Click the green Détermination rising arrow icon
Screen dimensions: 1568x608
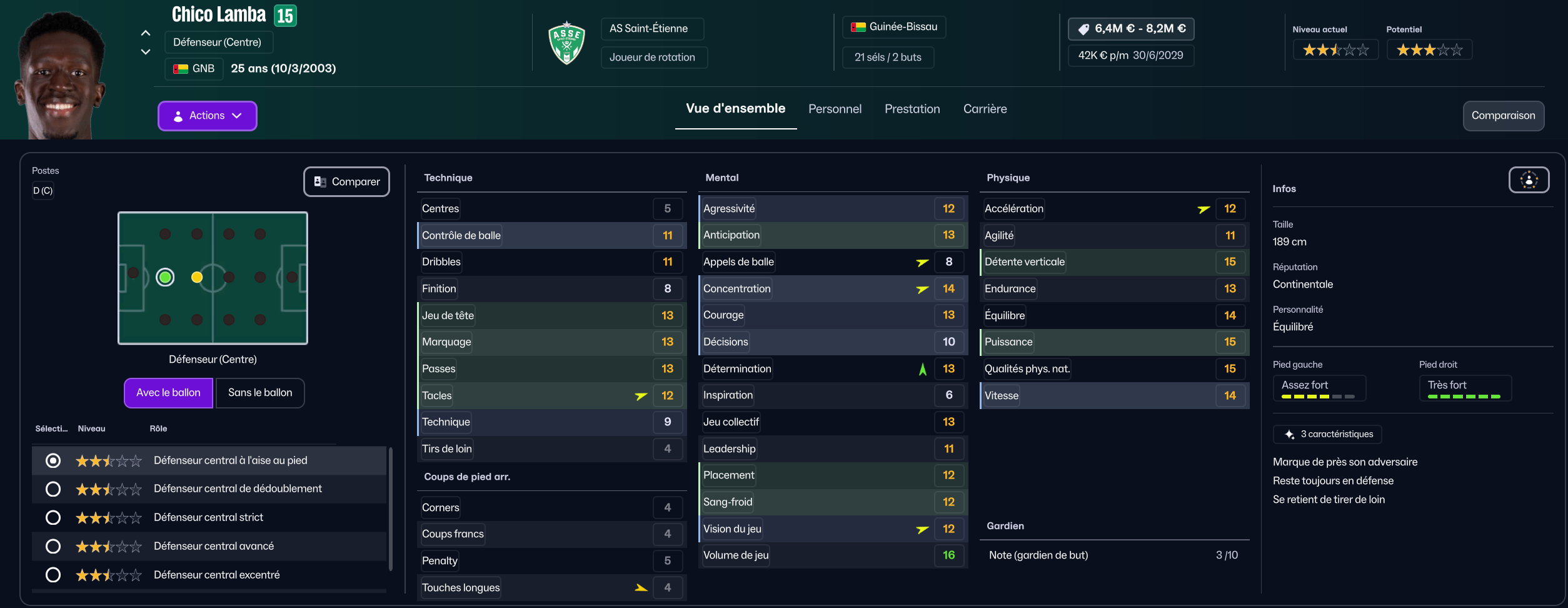point(922,369)
